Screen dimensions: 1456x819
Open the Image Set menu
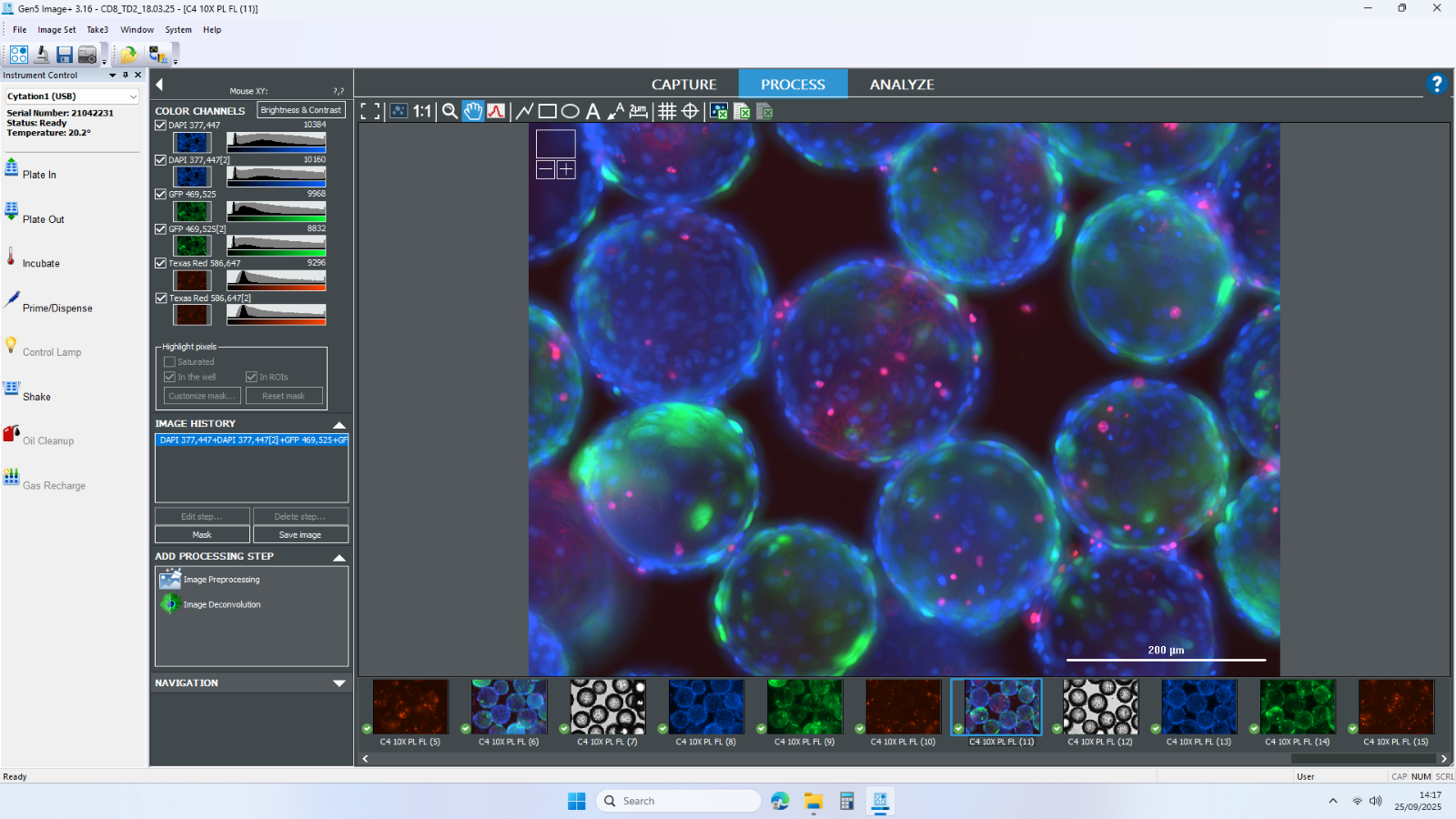click(56, 30)
